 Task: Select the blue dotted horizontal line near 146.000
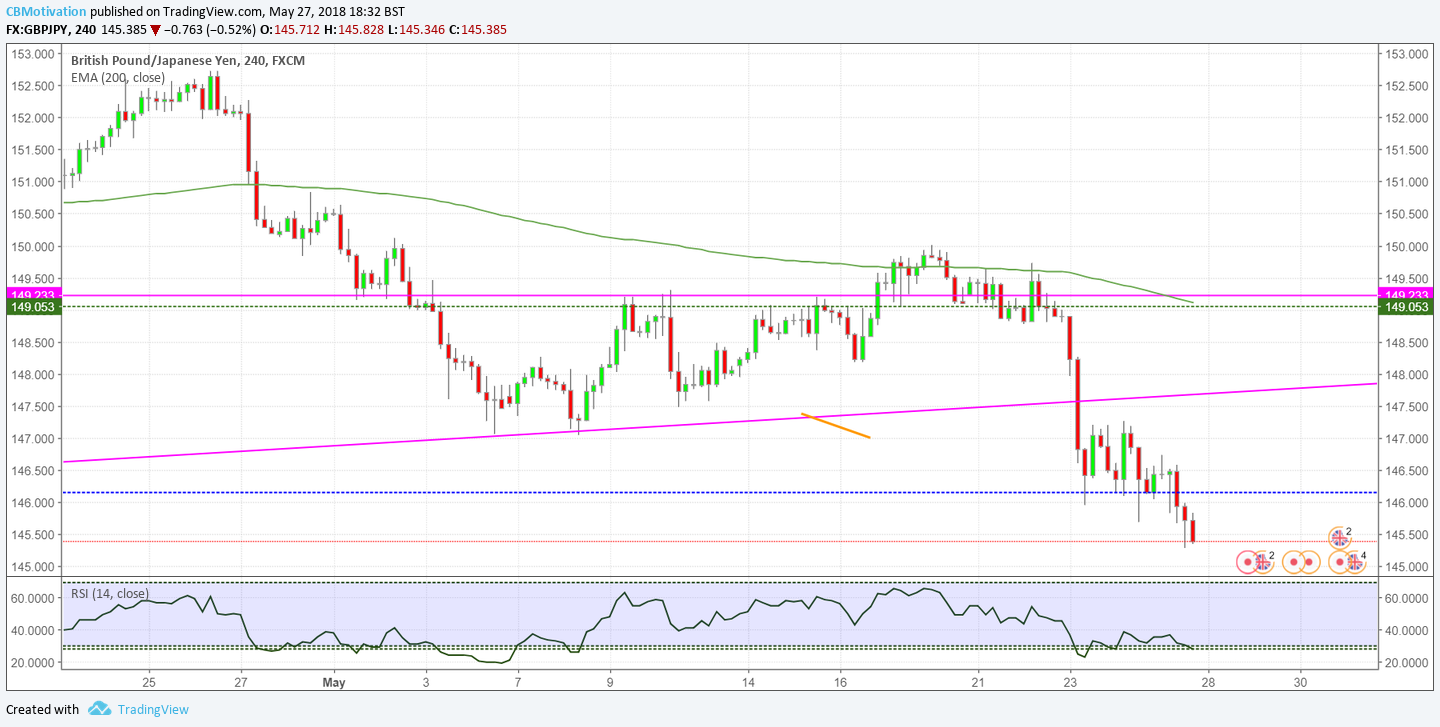pyautogui.click(x=720, y=492)
